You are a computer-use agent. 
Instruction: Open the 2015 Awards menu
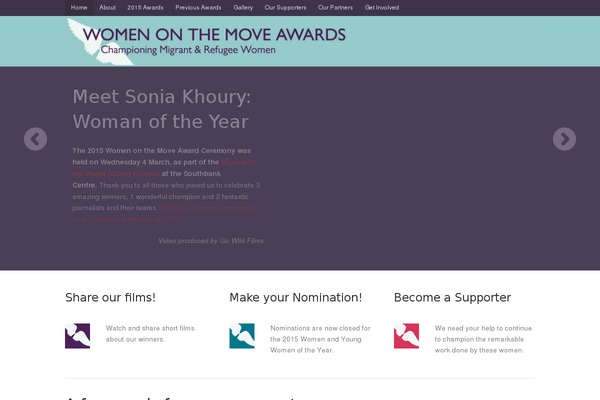tap(145, 8)
